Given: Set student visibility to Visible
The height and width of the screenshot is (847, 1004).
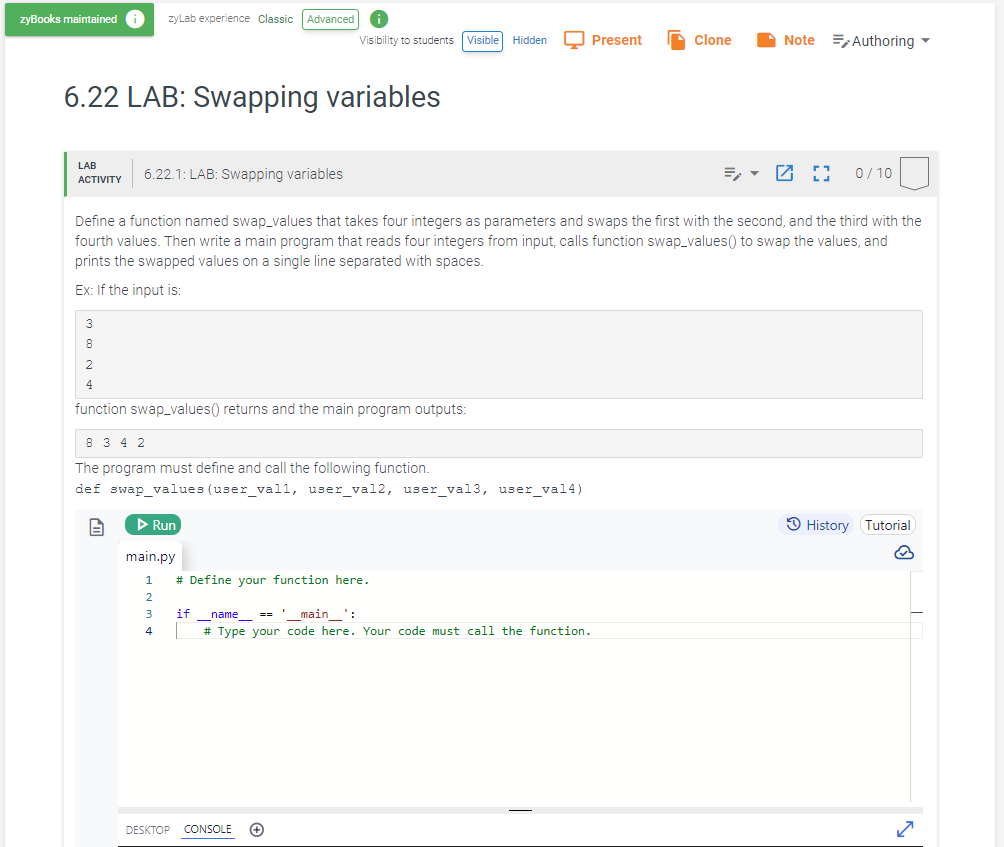Looking at the screenshot, I should pyautogui.click(x=481, y=40).
